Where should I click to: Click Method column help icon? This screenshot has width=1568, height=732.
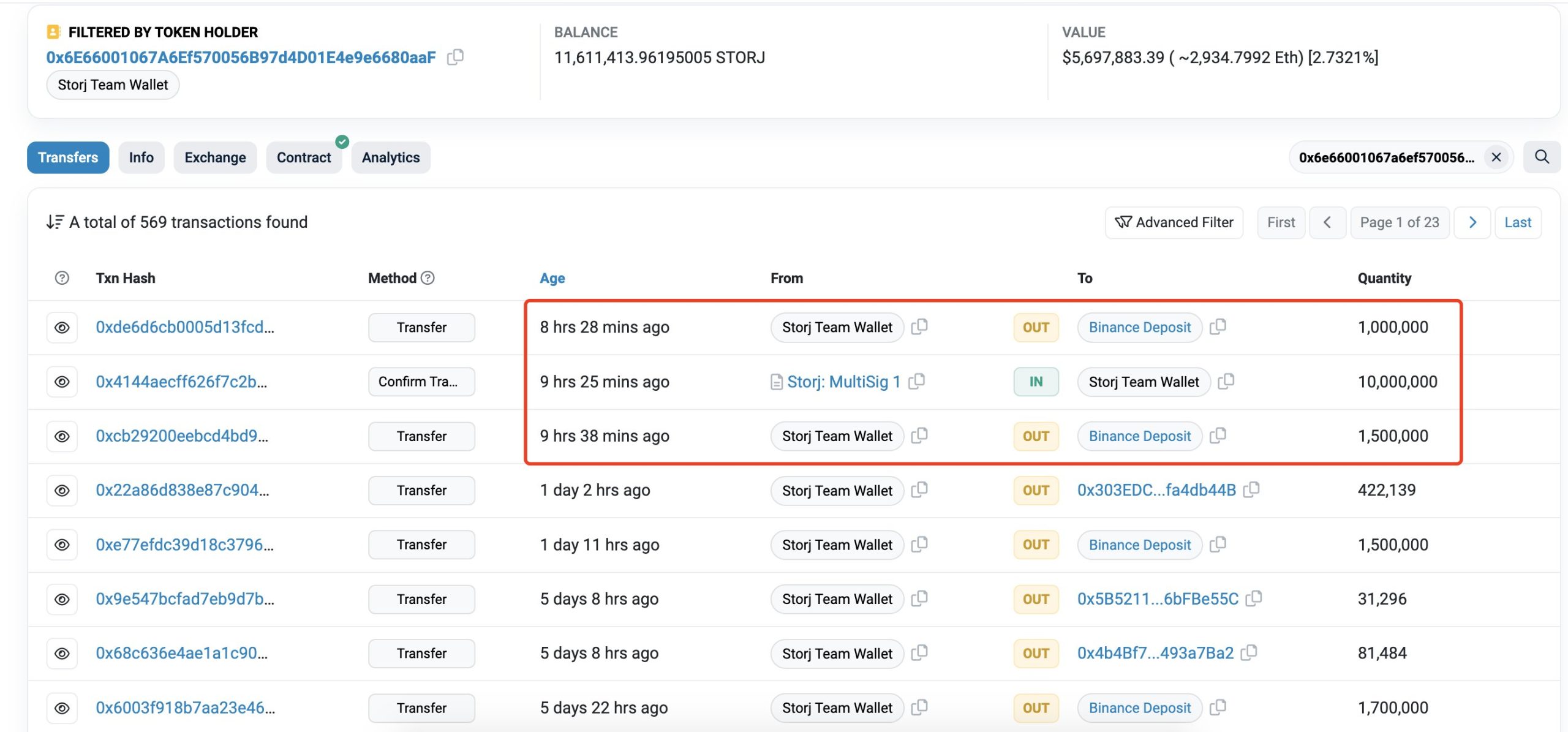tap(428, 278)
